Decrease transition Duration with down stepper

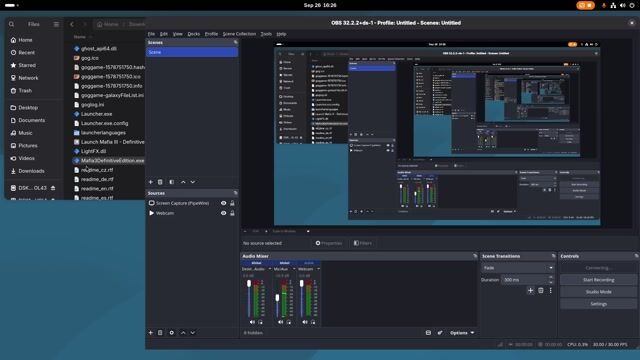(551, 282)
